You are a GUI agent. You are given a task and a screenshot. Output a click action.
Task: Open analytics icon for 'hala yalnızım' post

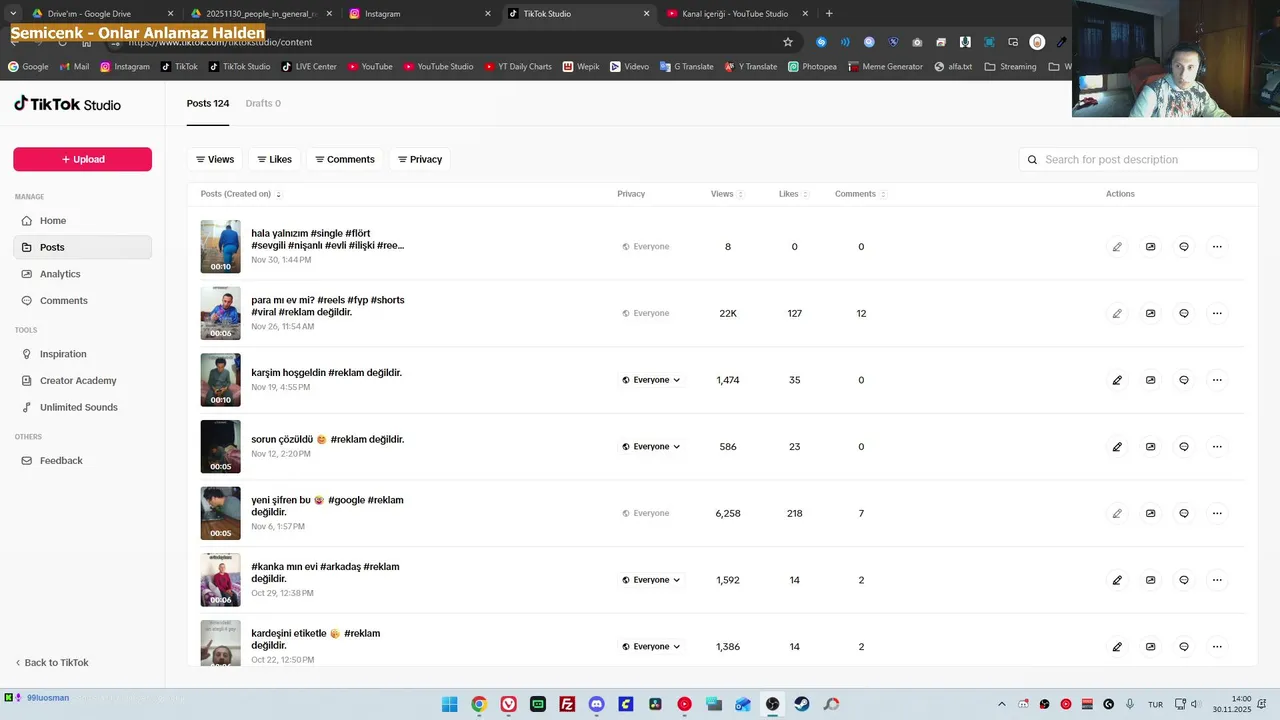click(1150, 247)
